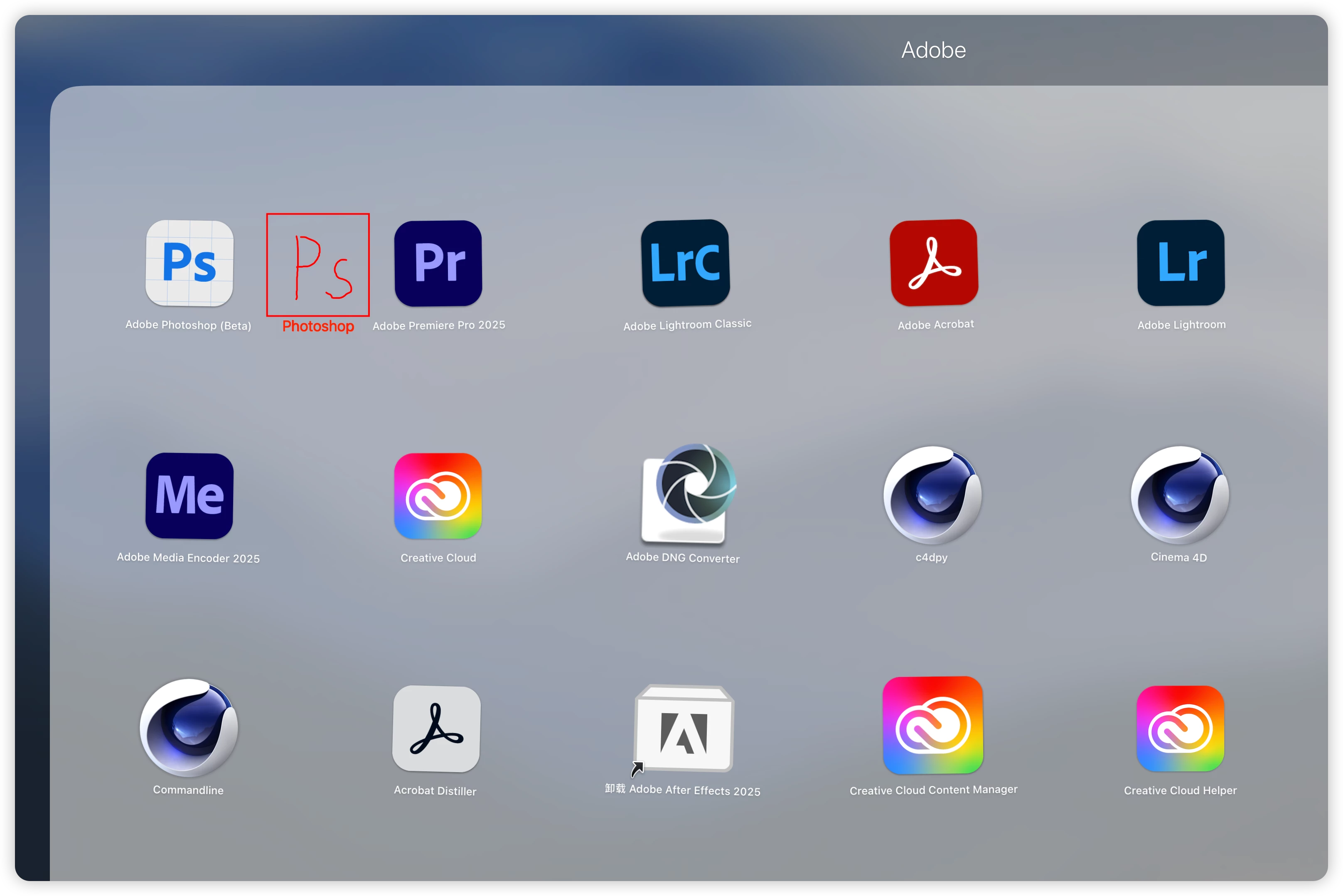Launch Creative Cloud Content Manager
The height and width of the screenshot is (896, 1343).
pos(933,725)
